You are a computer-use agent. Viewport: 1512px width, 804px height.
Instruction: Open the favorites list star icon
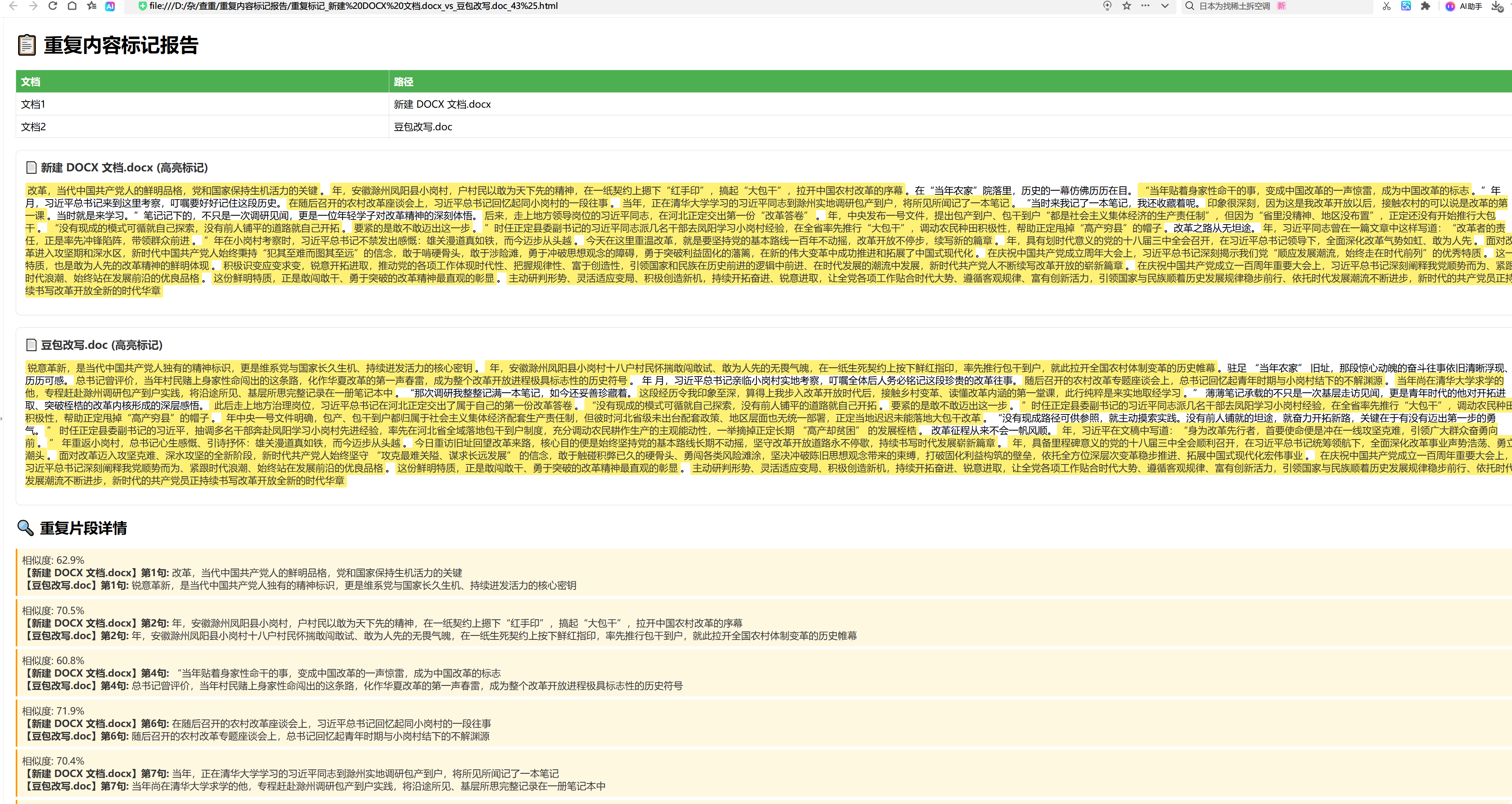point(91,6)
